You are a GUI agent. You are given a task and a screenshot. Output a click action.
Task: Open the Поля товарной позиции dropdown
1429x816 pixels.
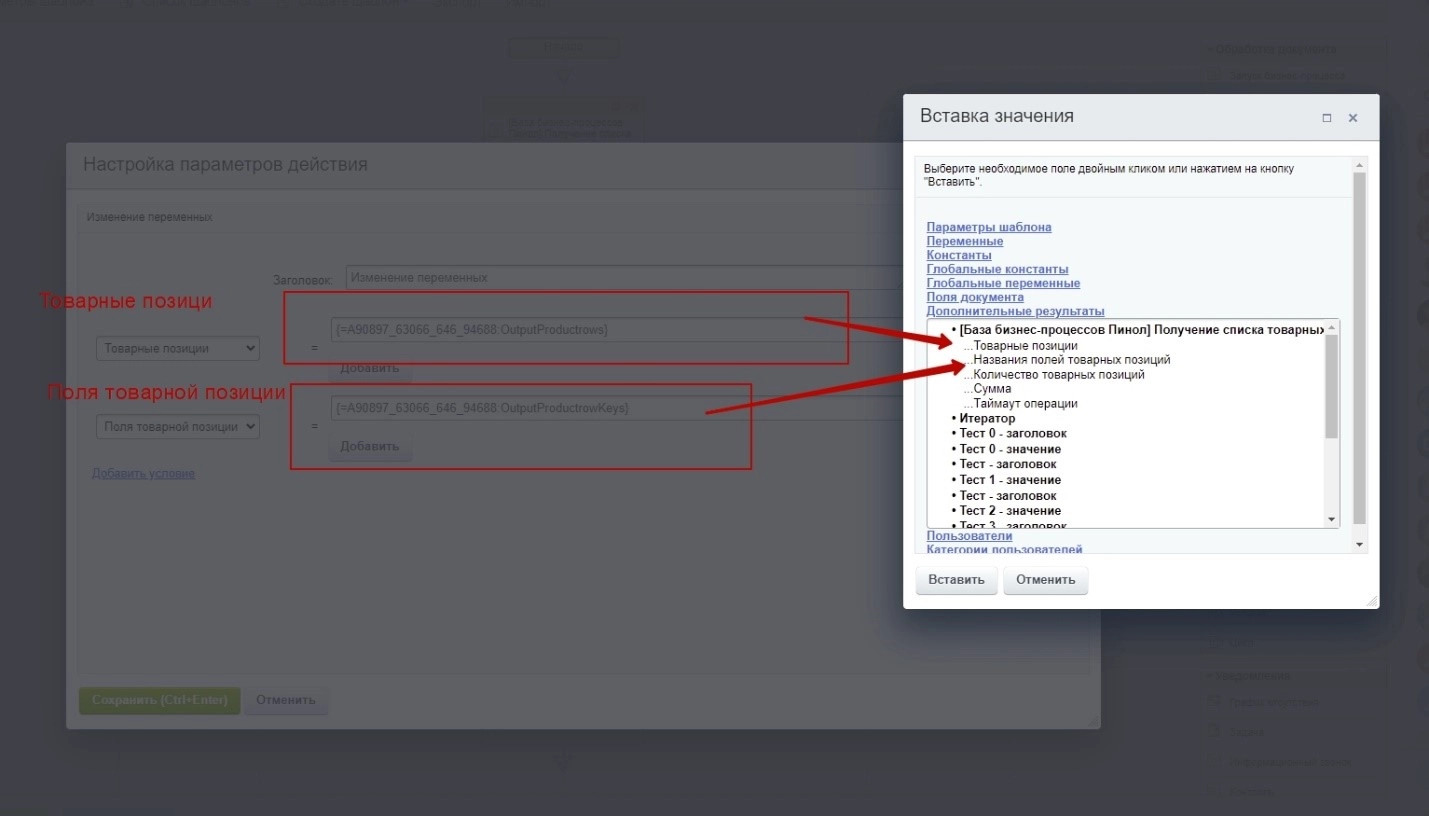[178, 426]
